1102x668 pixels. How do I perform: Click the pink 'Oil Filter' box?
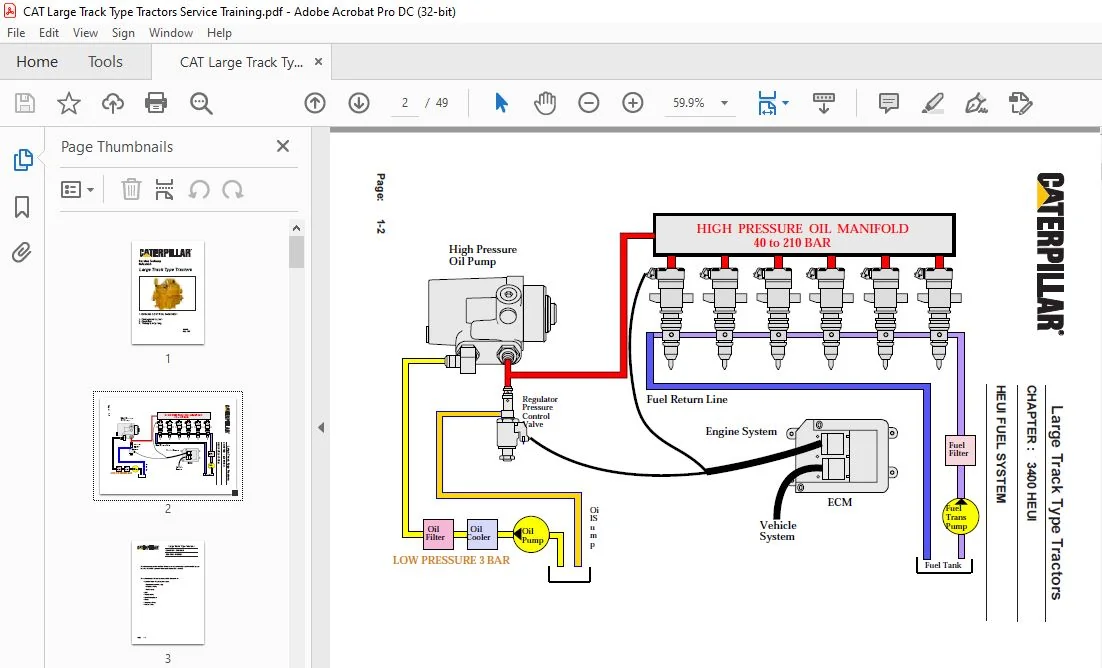437,534
